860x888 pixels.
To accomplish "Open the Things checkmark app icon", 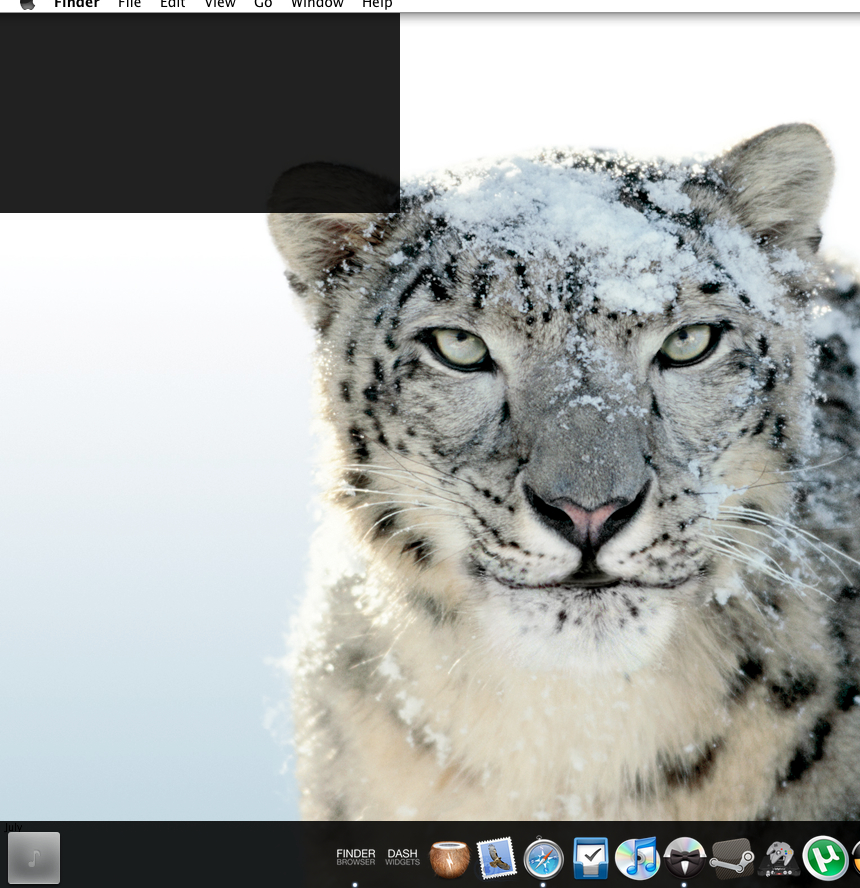I will pyautogui.click(x=591, y=858).
